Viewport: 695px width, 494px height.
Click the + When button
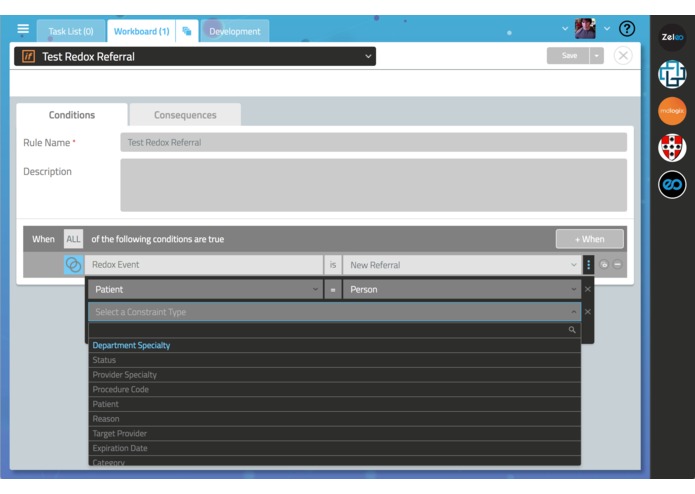click(x=590, y=239)
